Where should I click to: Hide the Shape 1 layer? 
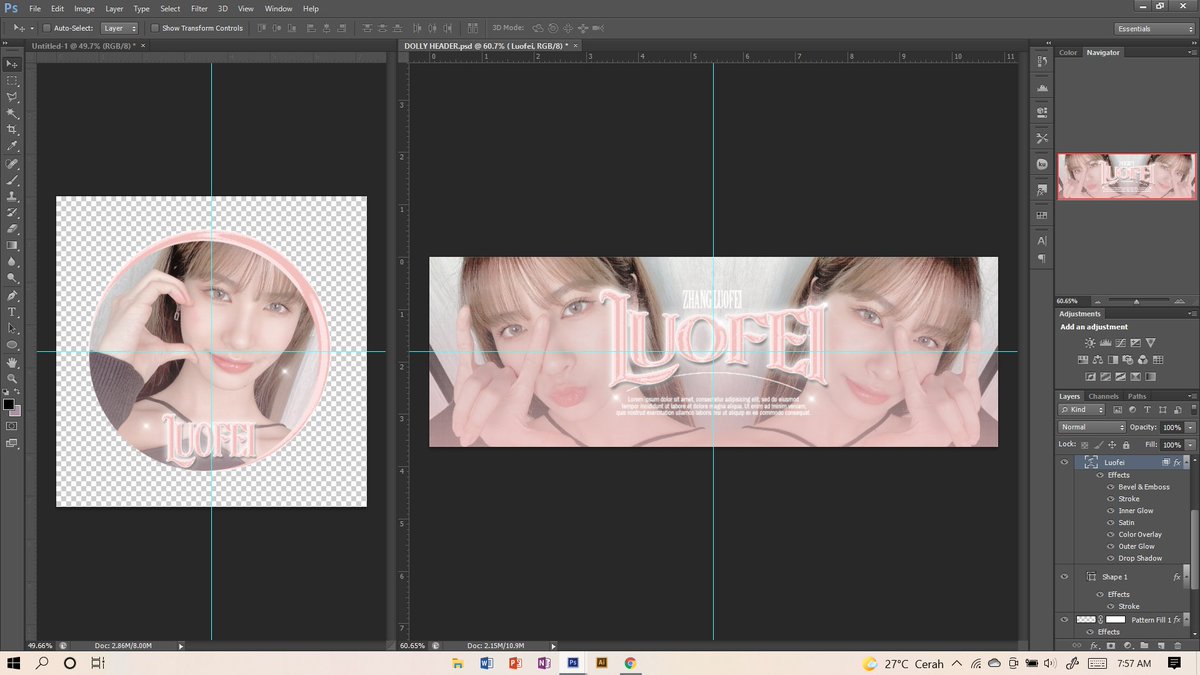click(x=1064, y=576)
